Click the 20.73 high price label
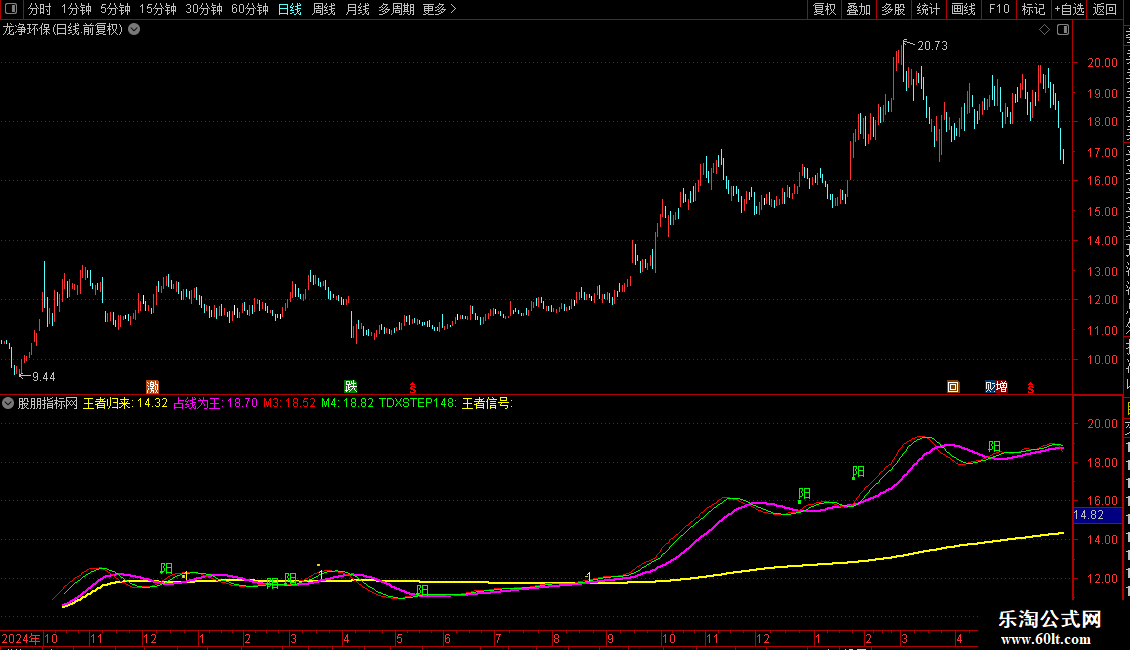The height and width of the screenshot is (650, 1130). pos(932,45)
